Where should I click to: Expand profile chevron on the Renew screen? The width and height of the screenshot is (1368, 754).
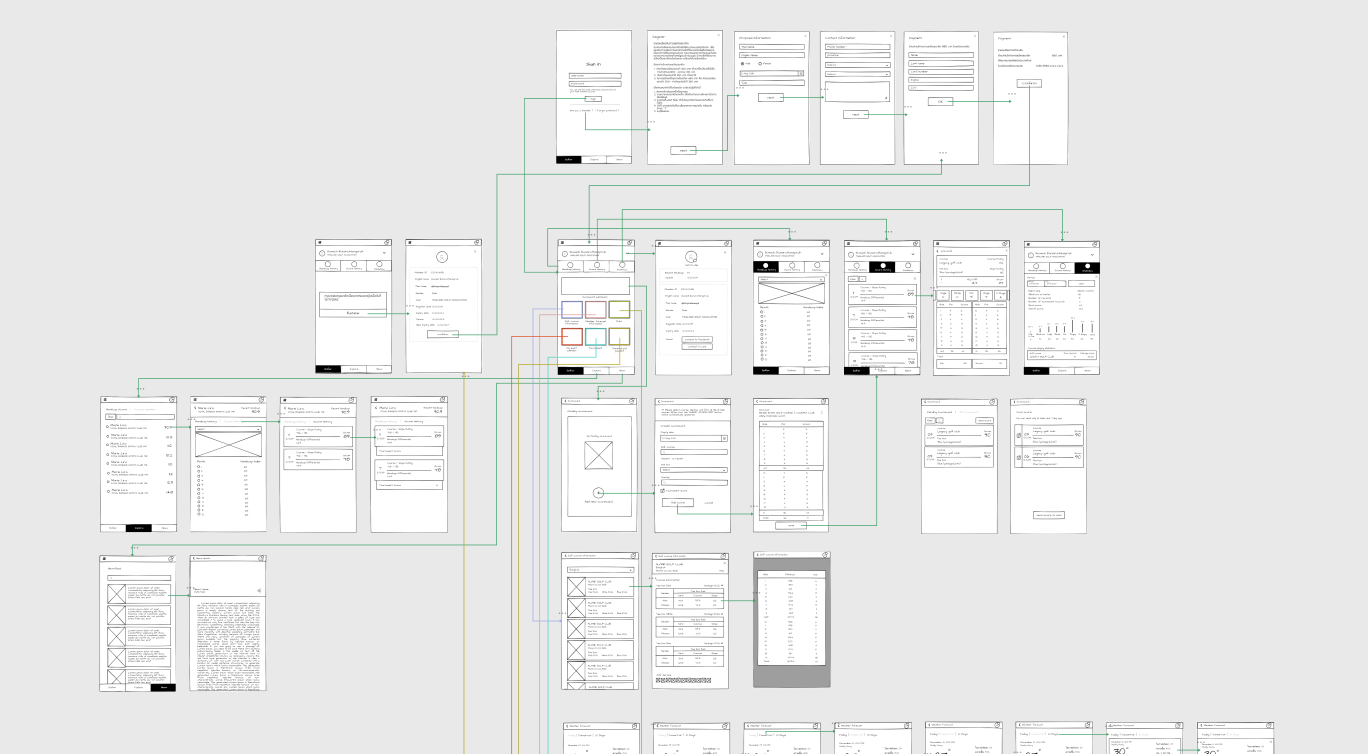385,253
